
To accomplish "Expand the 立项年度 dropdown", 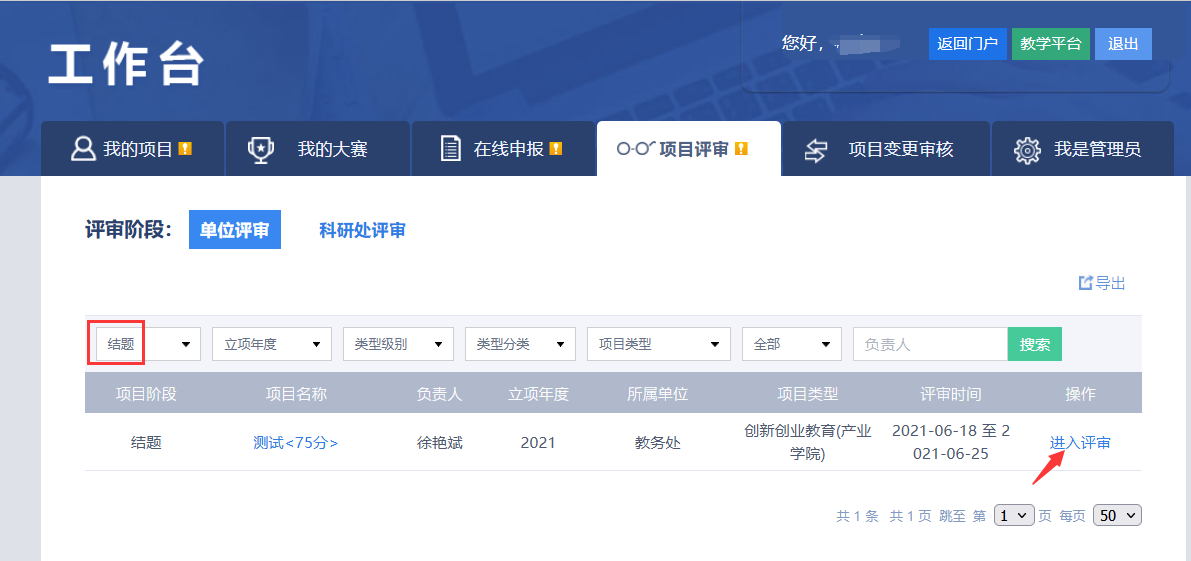I will coord(271,344).
